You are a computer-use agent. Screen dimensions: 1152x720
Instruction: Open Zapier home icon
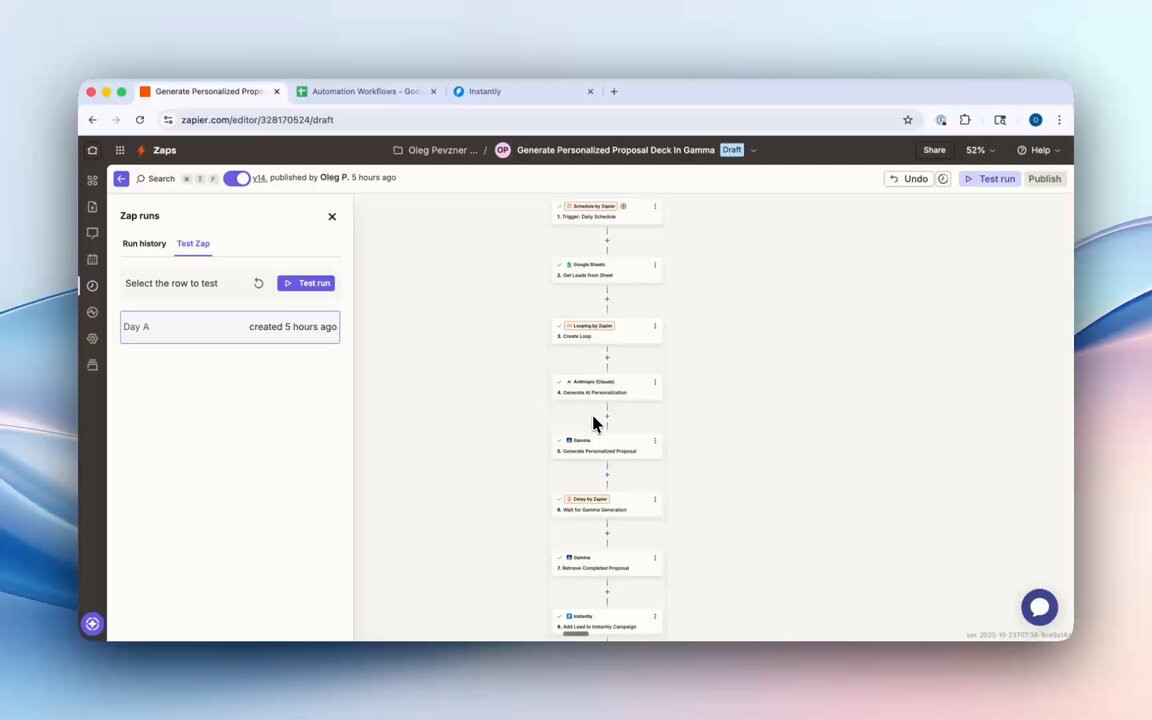pyautogui.click(x=93, y=150)
